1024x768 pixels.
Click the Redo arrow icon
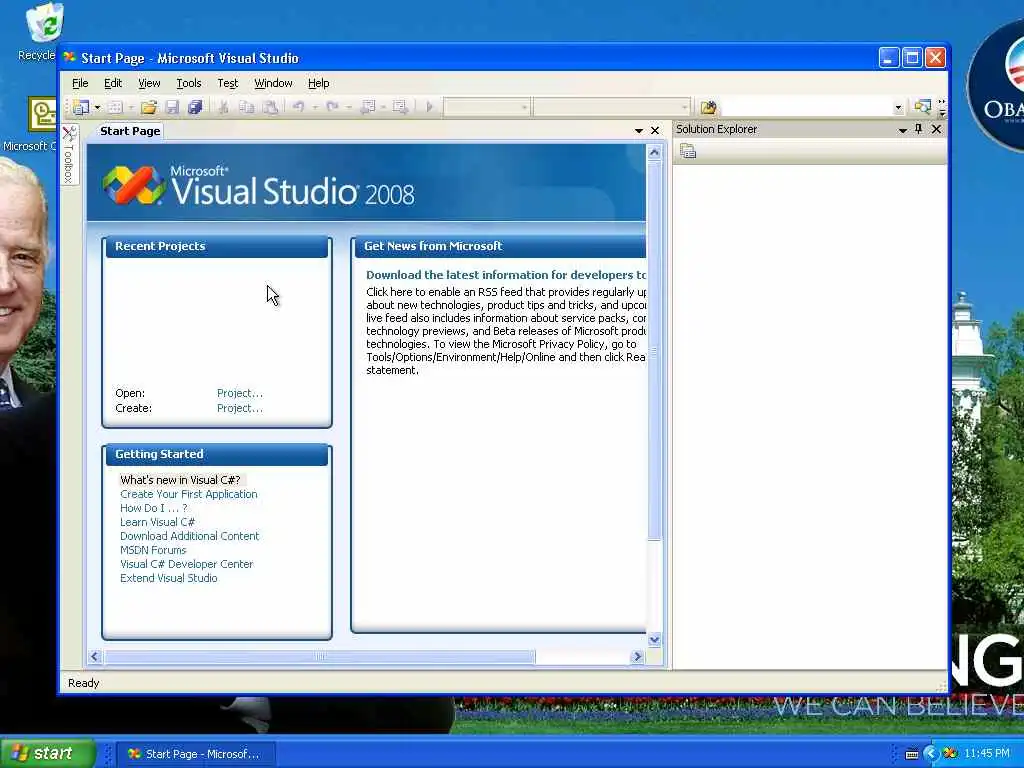tap(332, 107)
